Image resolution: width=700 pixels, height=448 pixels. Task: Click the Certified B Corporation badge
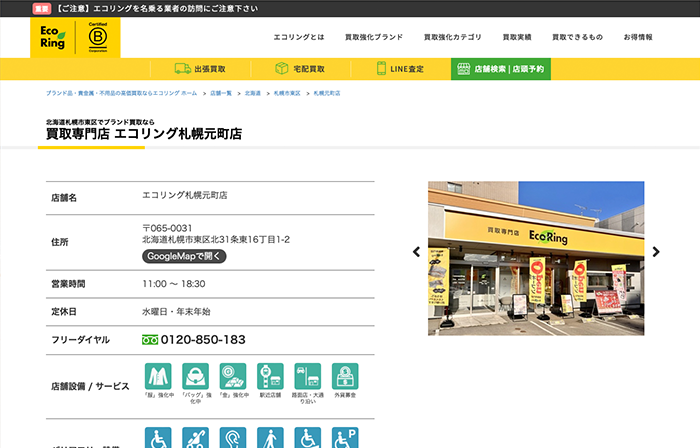click(x=98, y=37)
